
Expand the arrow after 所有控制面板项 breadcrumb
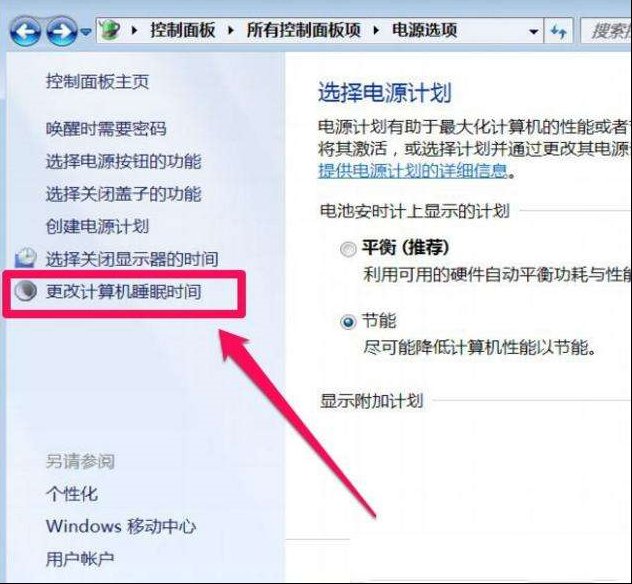[x=376, y=30]
